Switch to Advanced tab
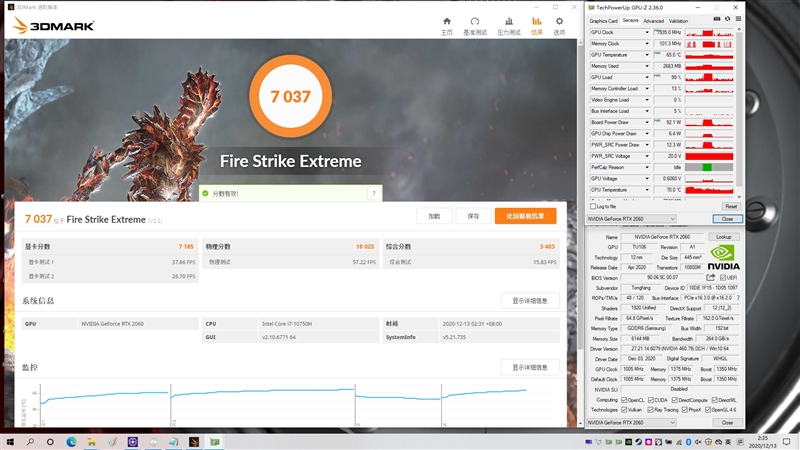The width and height of the screenshot is (800, 450). (654, 21)
